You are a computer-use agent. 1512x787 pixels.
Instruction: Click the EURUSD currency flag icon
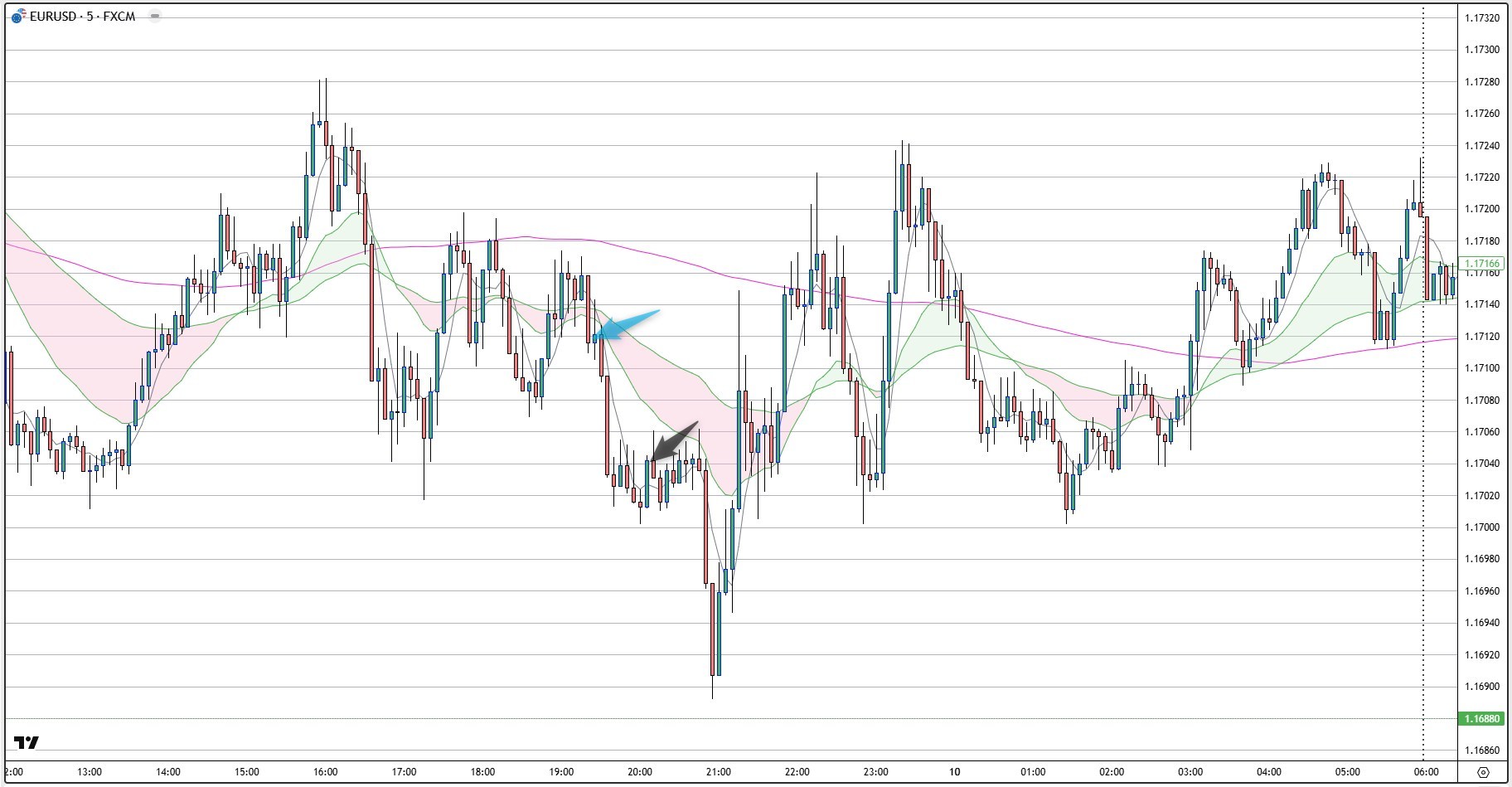(x=17, y=17)
